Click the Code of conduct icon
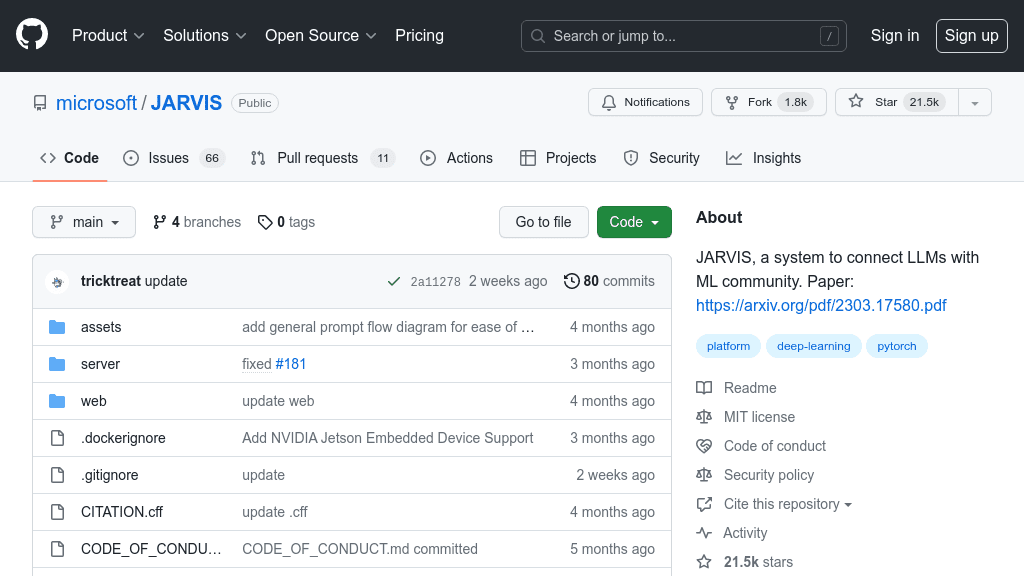The height and width of the screenshot is (576, 1024). [x=707, y=446]
